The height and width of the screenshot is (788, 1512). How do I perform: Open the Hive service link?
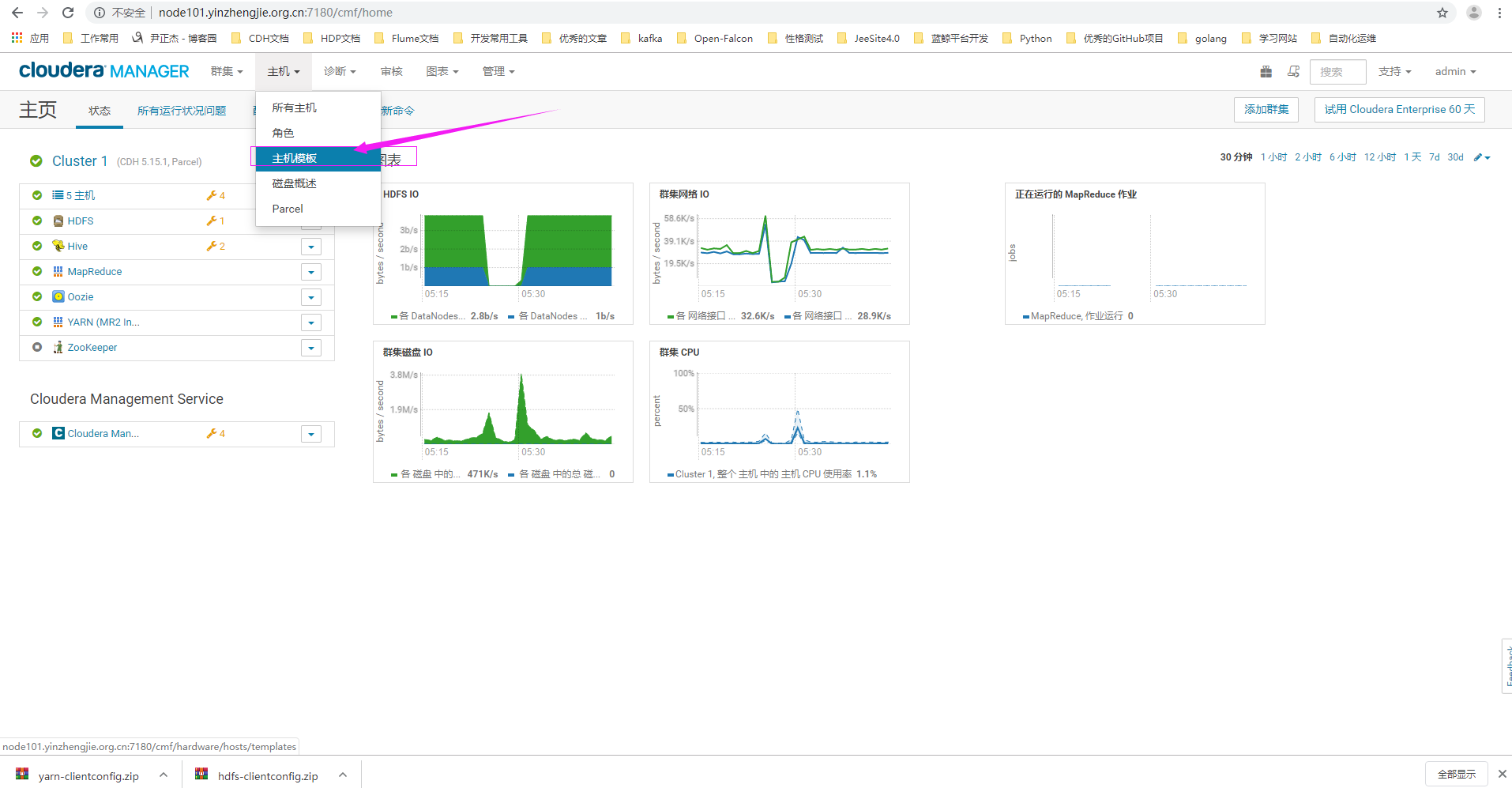[x=77, y=246]
